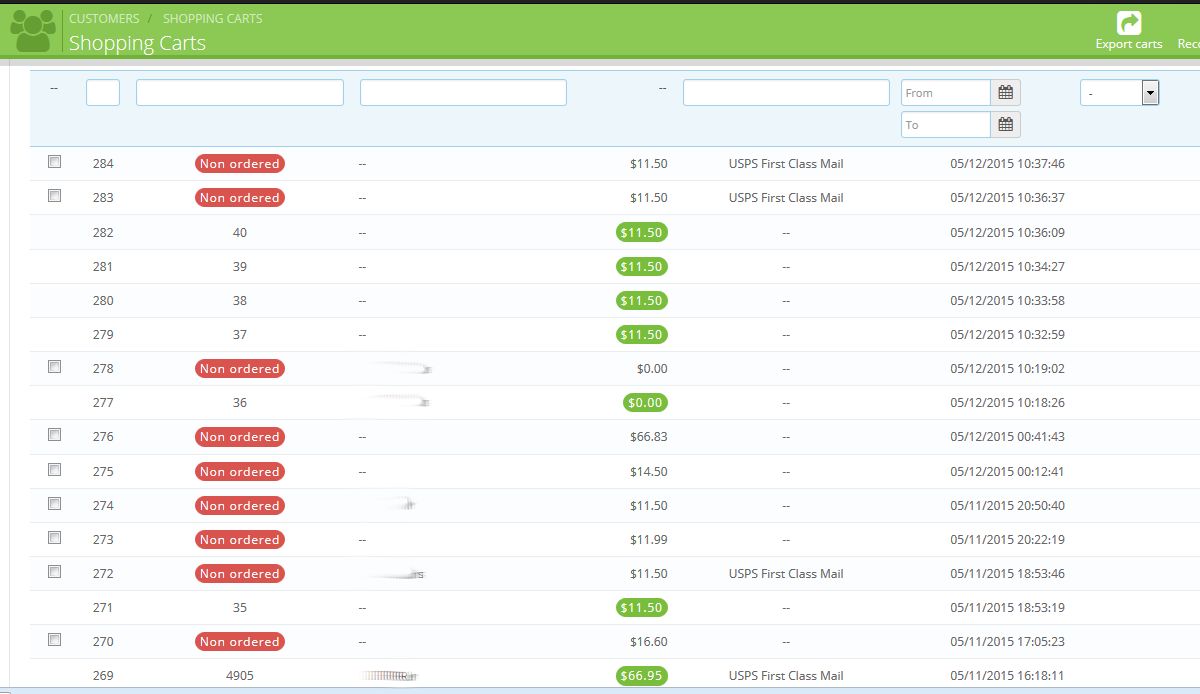
Task: Click the Export carts button label
Action: (x=1129, y=44)
